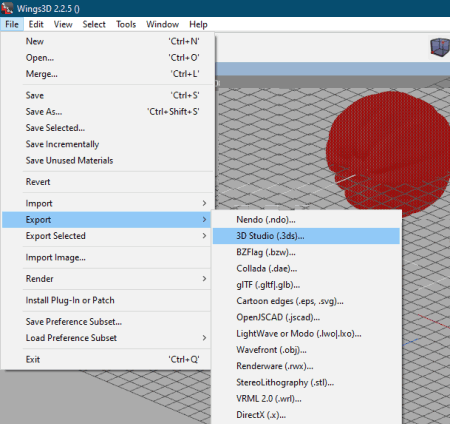Open the Tools menu
The width and height of the screenshot is (450, 424).
(126, 24)
